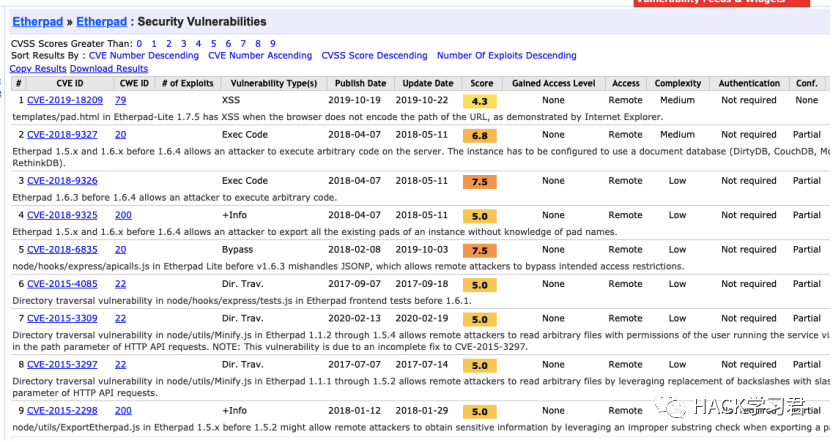Screen dimensions: 832x442
Task: Filter CVSS scores greater than 1
Action: click(154, 44)
